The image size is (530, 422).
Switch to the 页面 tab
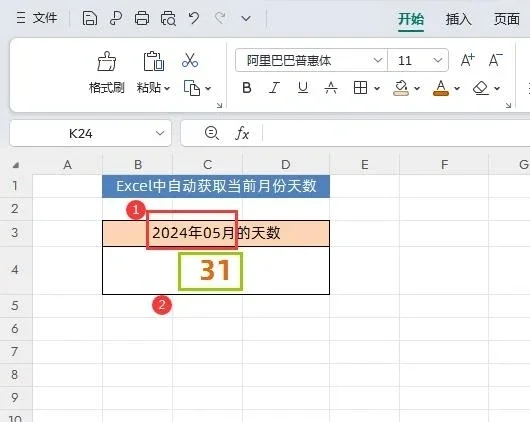click(x=507, y=19)
